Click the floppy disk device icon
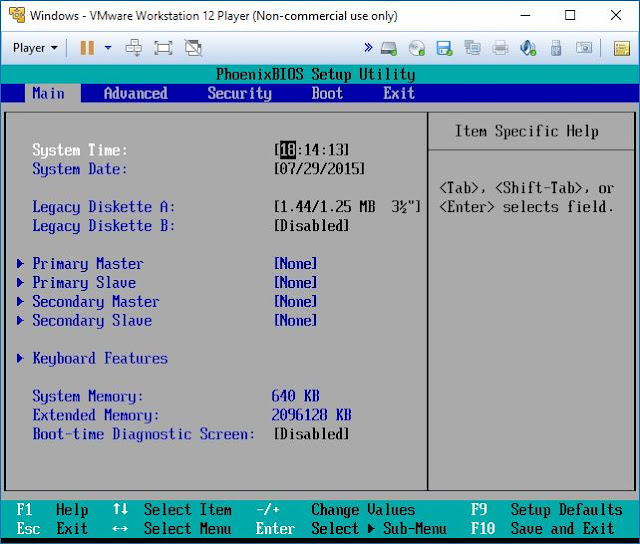This screenshot has width=640, height=544. point(444,48)
